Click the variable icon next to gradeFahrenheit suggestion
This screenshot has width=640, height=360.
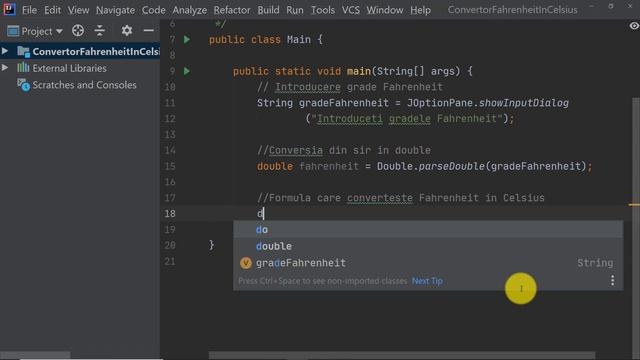coord(246,263)
